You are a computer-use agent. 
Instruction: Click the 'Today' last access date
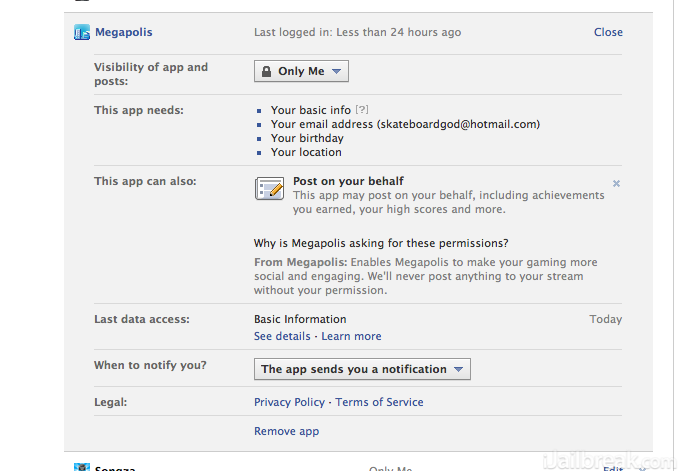[x=605, y=319]
